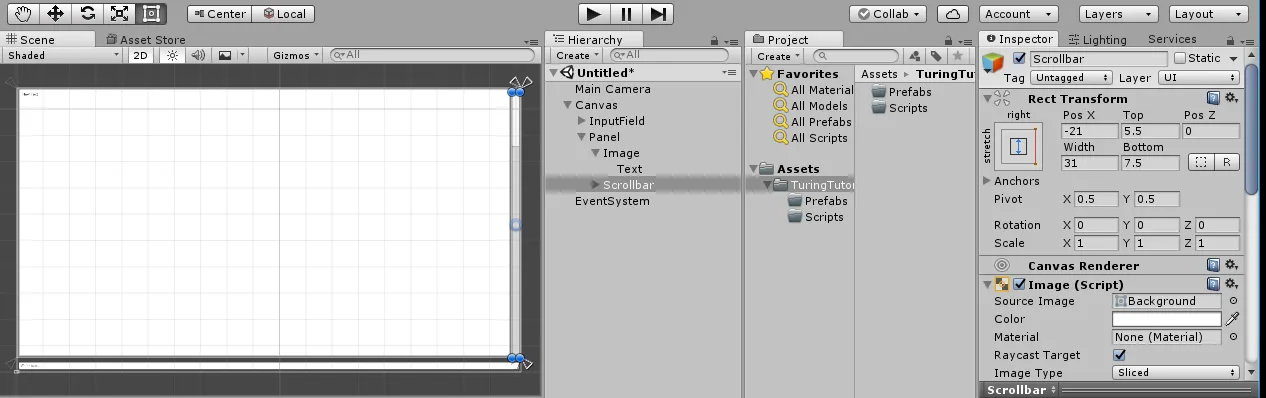
Task: Open the cloud services button
Action: [953, 14]
